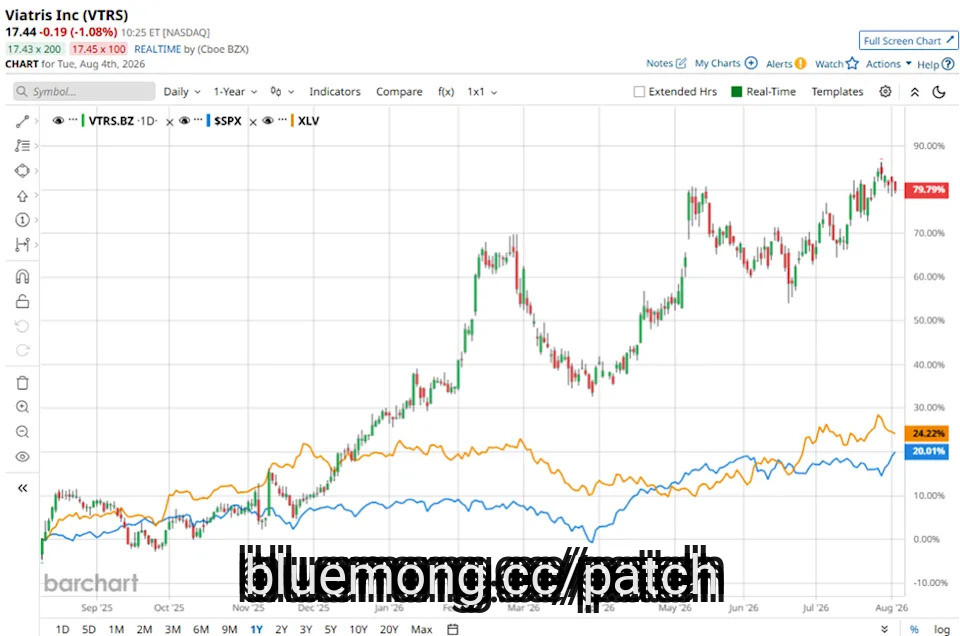Select the 5Y range tab

(331, 629)
